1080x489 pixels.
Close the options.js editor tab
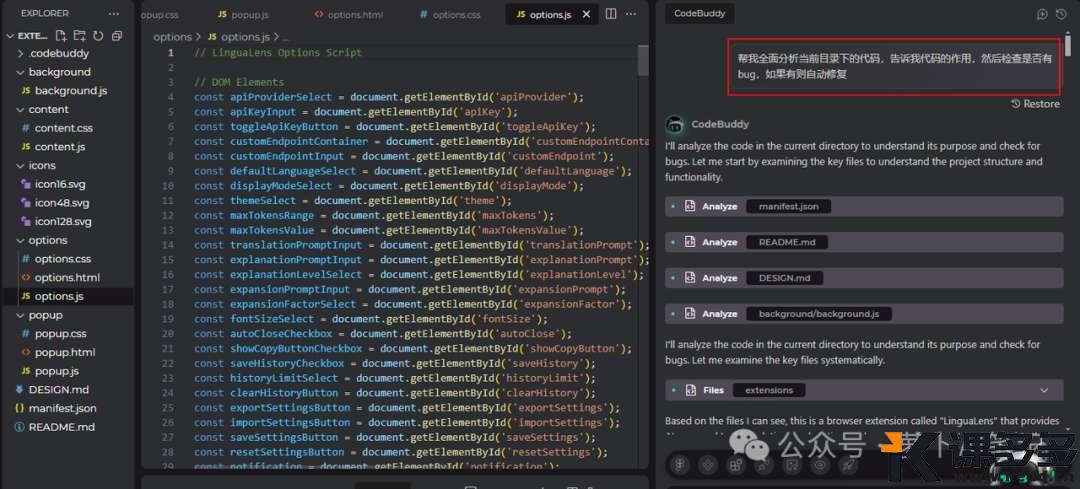click(586, 14)
